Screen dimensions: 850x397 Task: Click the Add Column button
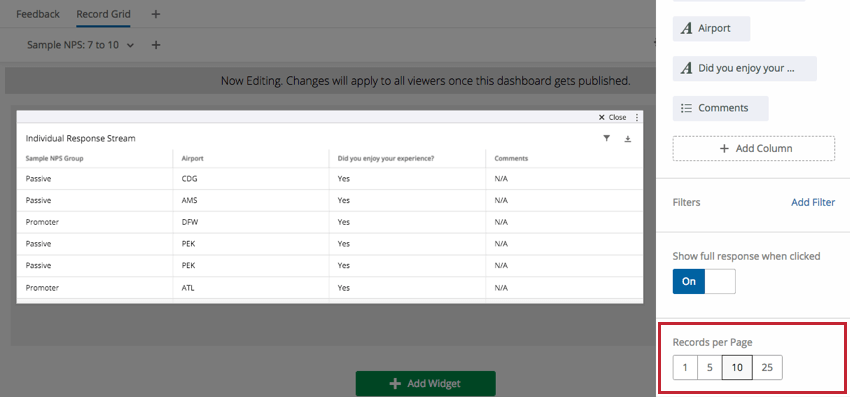tap(754, 149)
